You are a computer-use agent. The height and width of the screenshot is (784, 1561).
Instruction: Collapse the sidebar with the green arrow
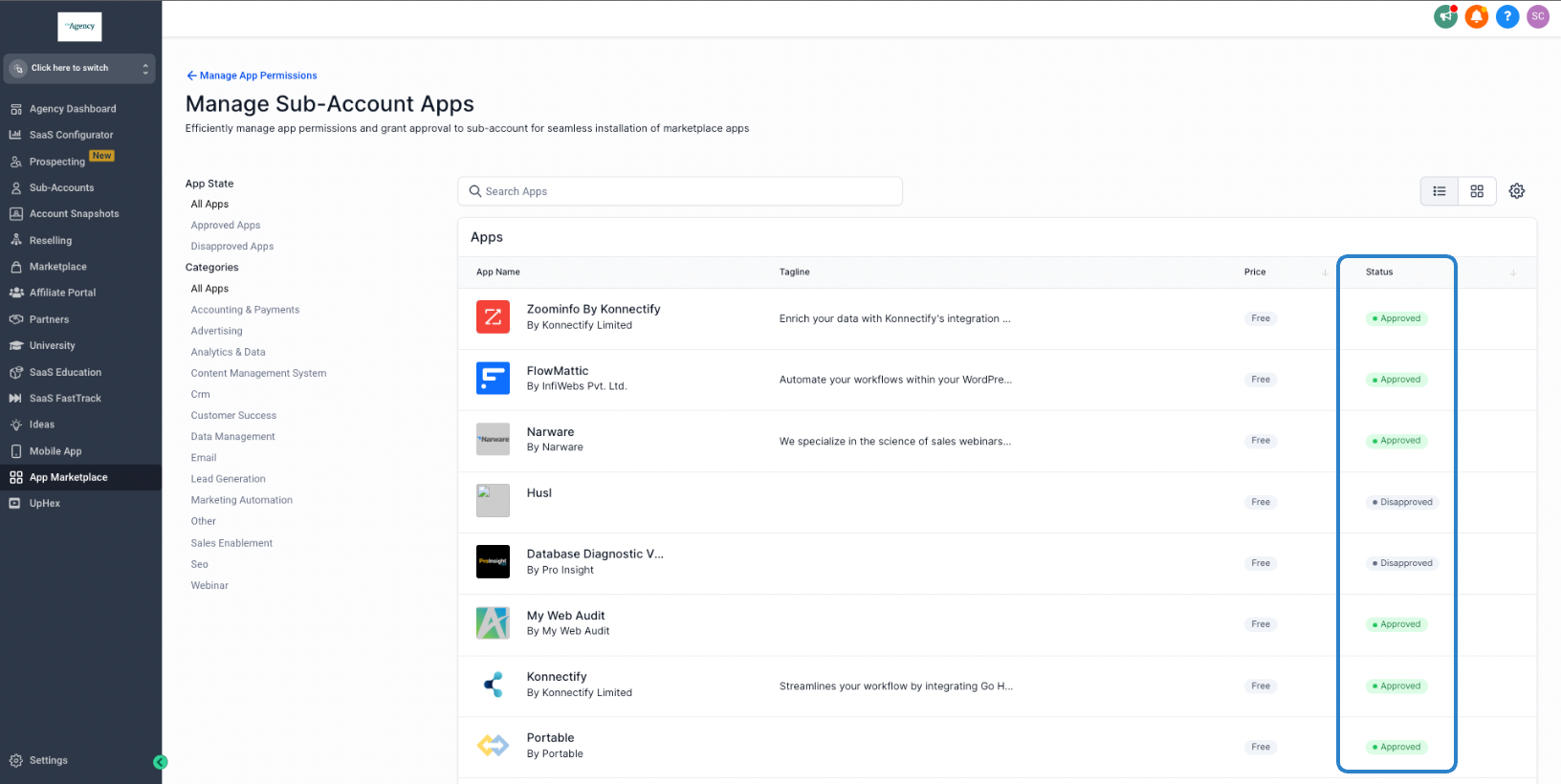pyautogui.click(x=161, y=762)
